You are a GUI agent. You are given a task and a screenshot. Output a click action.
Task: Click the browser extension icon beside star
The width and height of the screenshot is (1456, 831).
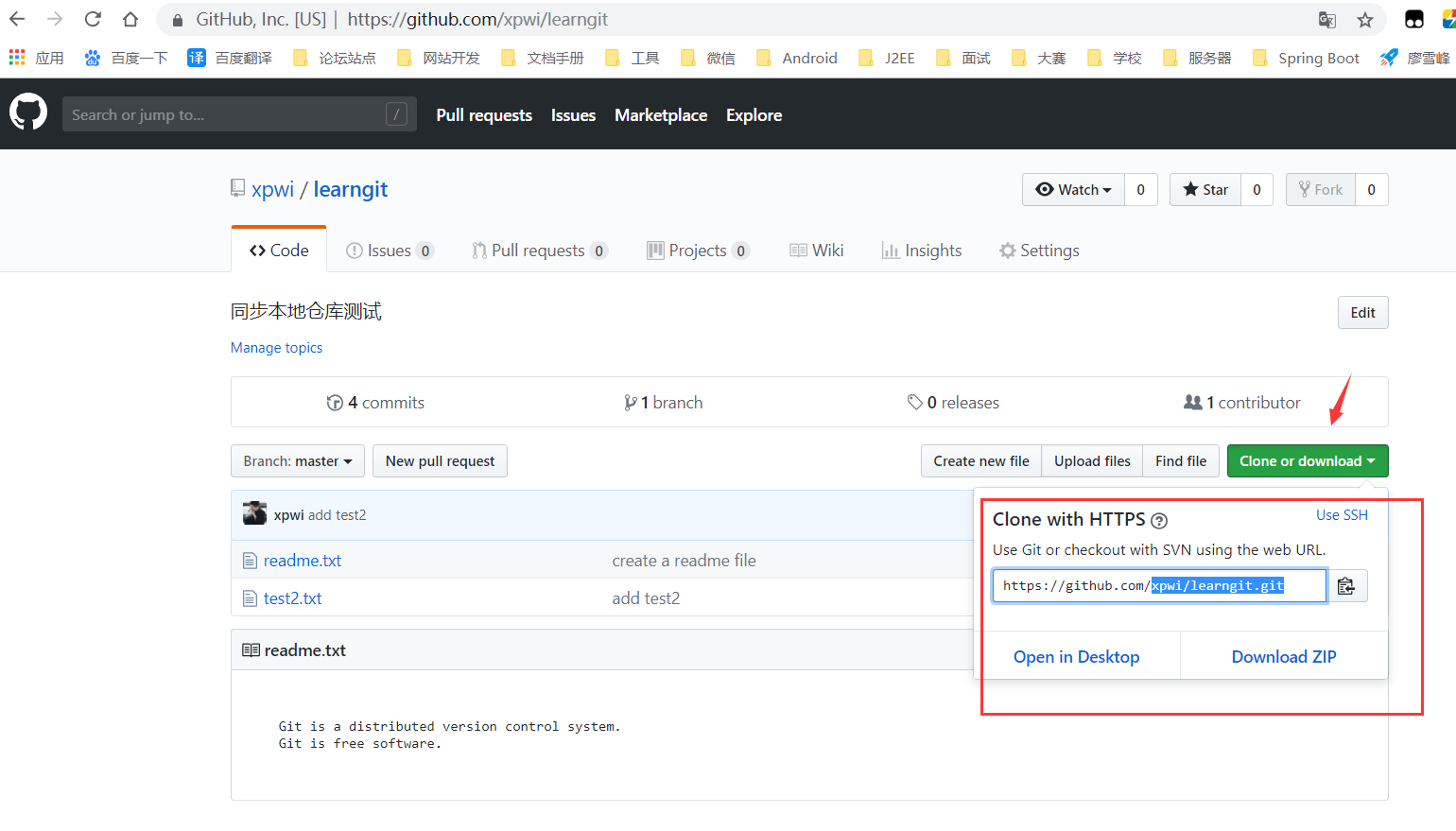point(1414,19)
